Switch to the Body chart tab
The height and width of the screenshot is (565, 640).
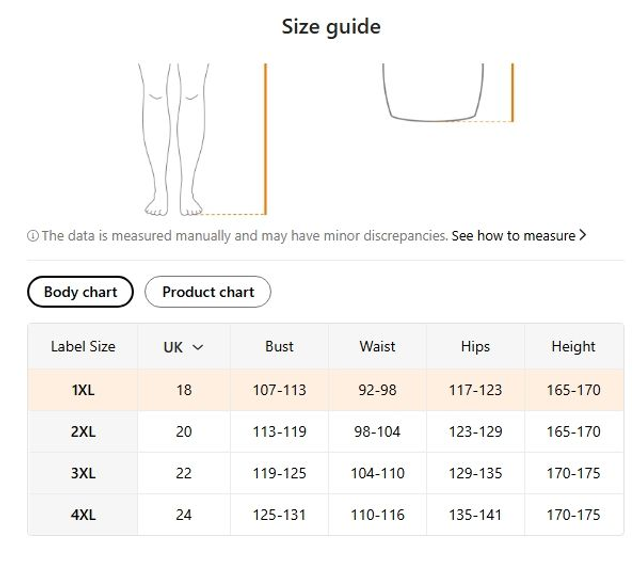coord(80,292)
